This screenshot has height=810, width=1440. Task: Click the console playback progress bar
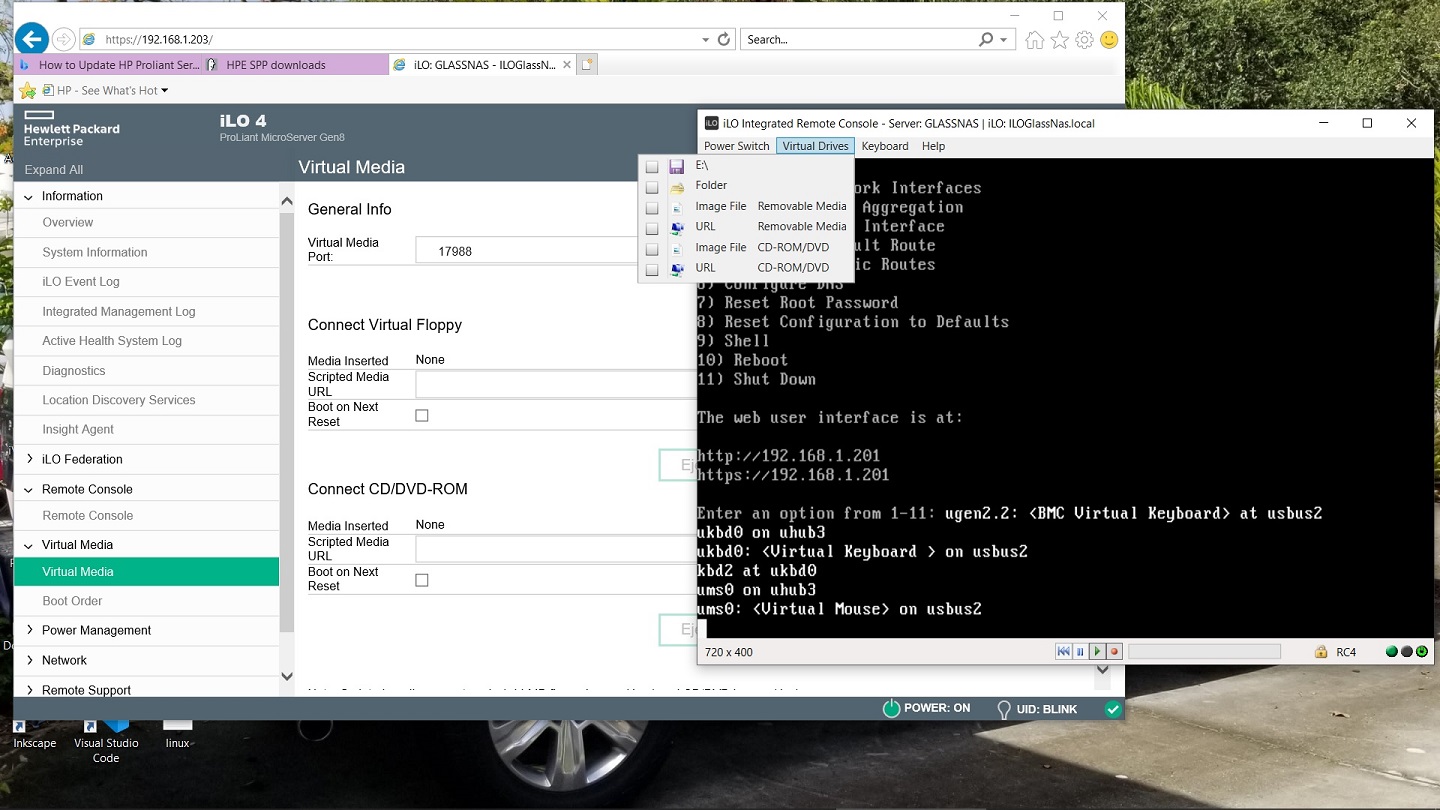1204,652
